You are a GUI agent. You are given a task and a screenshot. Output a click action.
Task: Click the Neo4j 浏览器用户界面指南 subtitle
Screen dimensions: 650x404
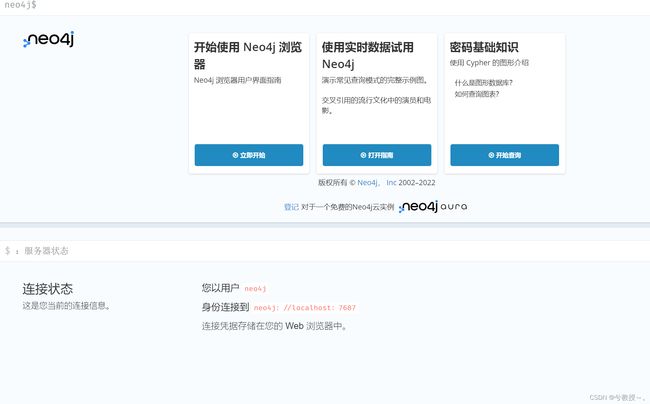[238, 80]
